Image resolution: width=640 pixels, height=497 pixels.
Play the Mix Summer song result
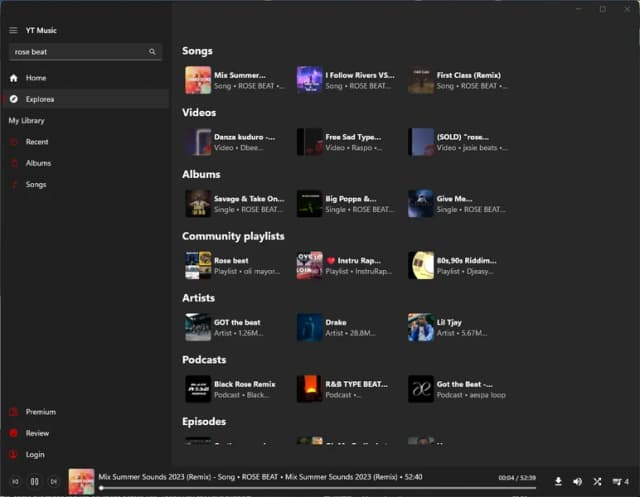click(235, 80)
